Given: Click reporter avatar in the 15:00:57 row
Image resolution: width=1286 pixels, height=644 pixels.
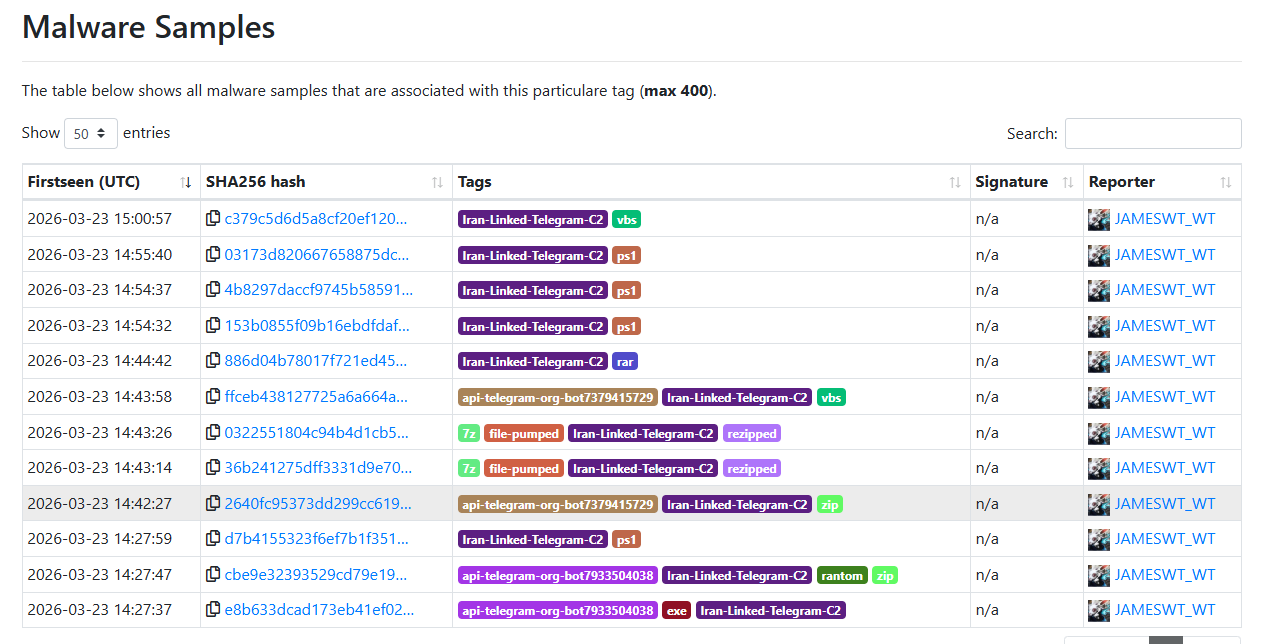Looking at the screenshot, I should (x=1099, y=219).
